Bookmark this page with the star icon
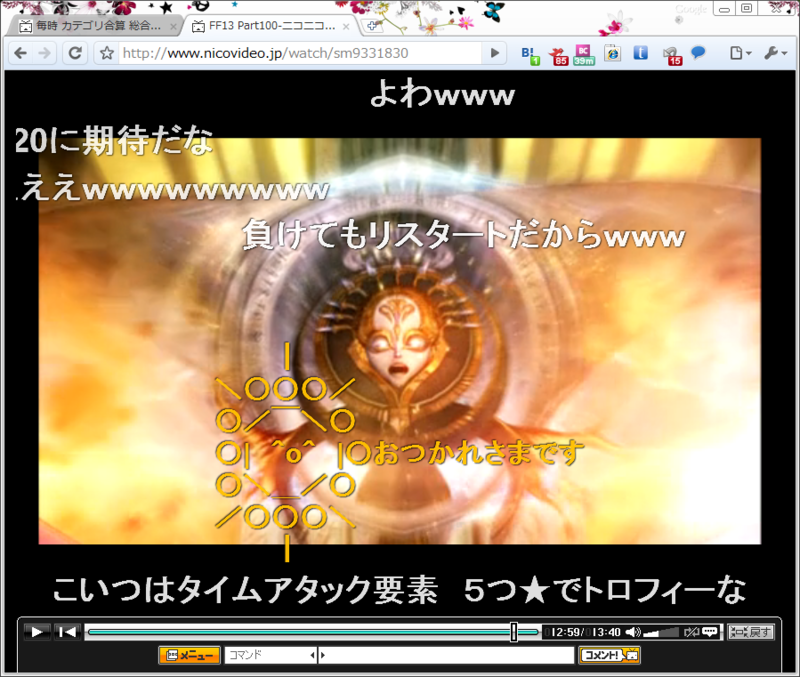Screen dimensions: 800x677 [x=107, y=53]
